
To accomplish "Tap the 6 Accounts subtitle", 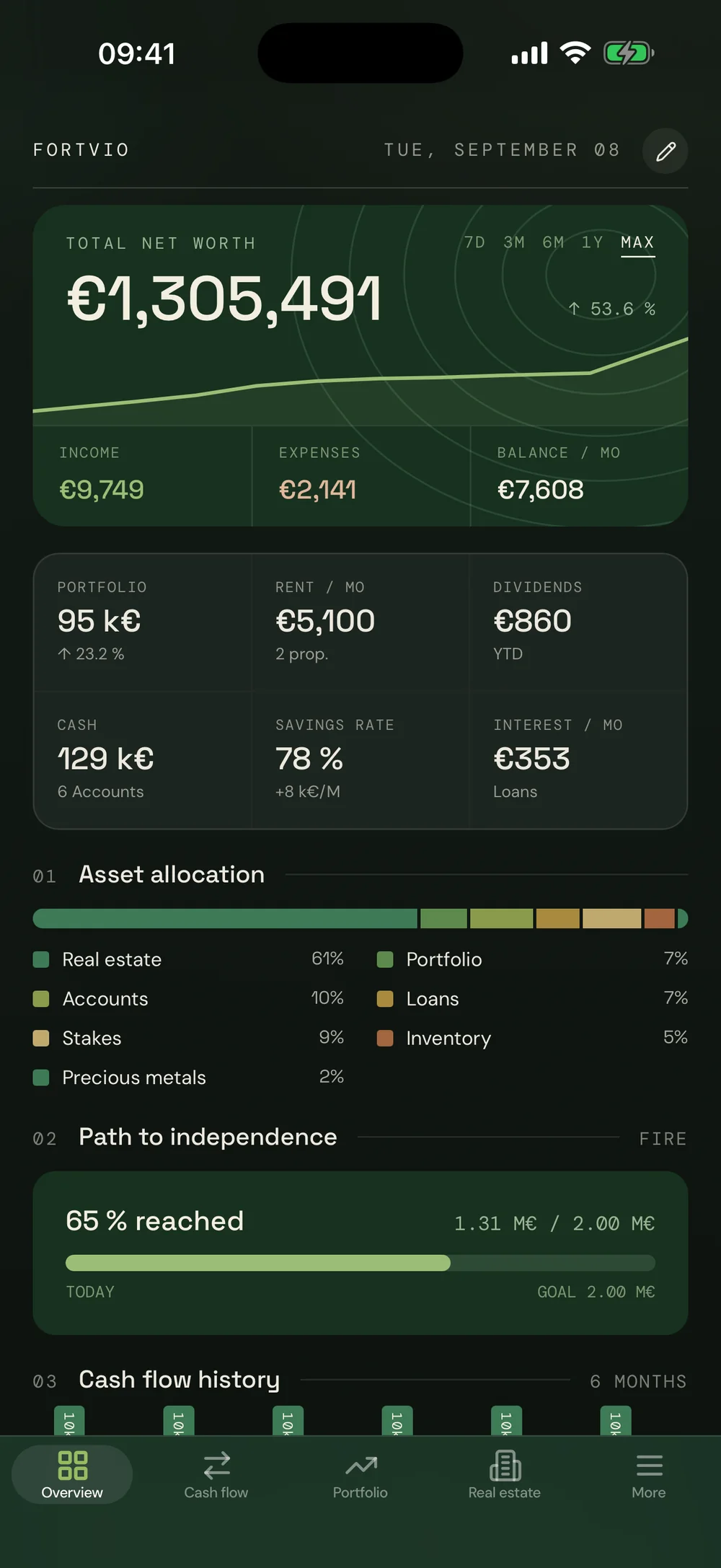I will pos(101,792).
